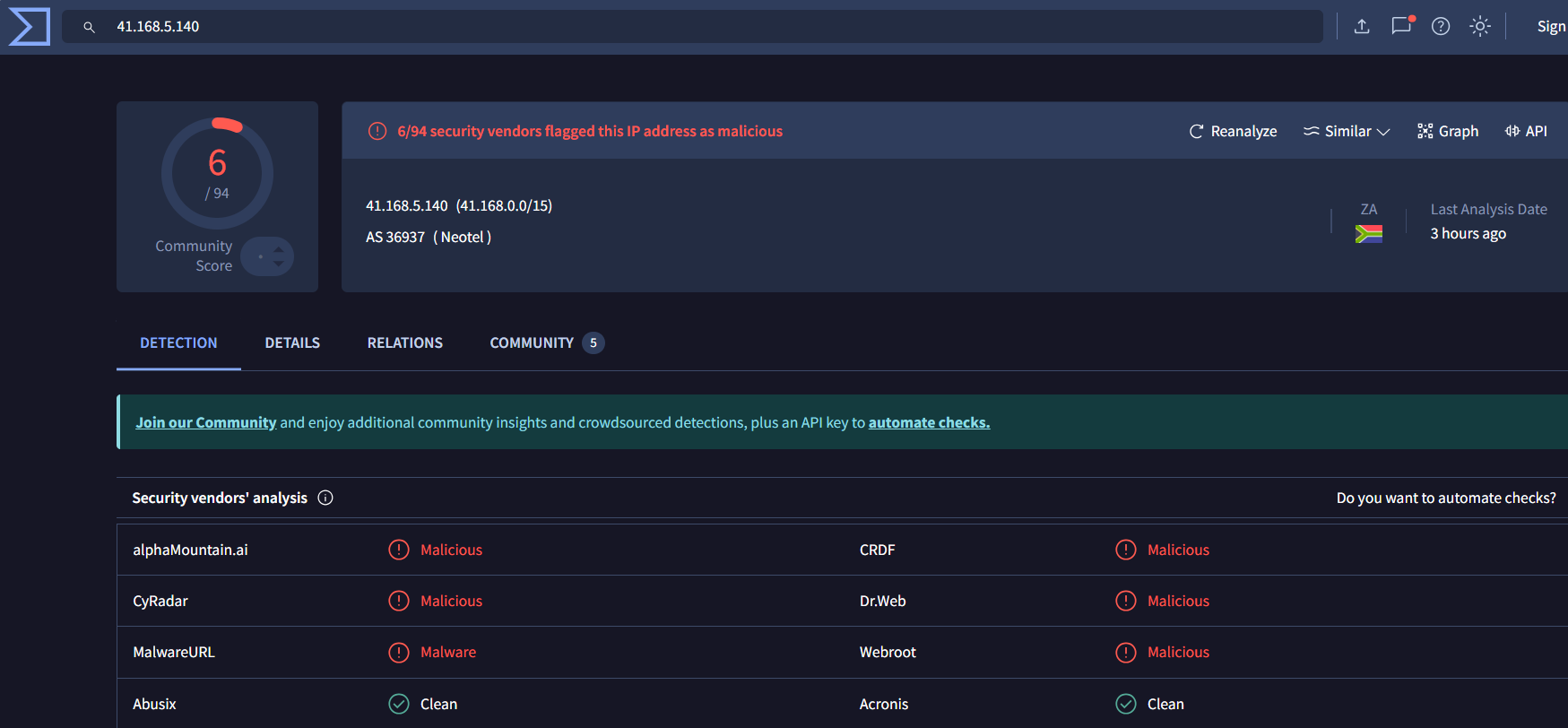Viewport: 1568px width, 728px height.
Task: Click the '3 hours ago' analysis date
Action: (1468, 233)
